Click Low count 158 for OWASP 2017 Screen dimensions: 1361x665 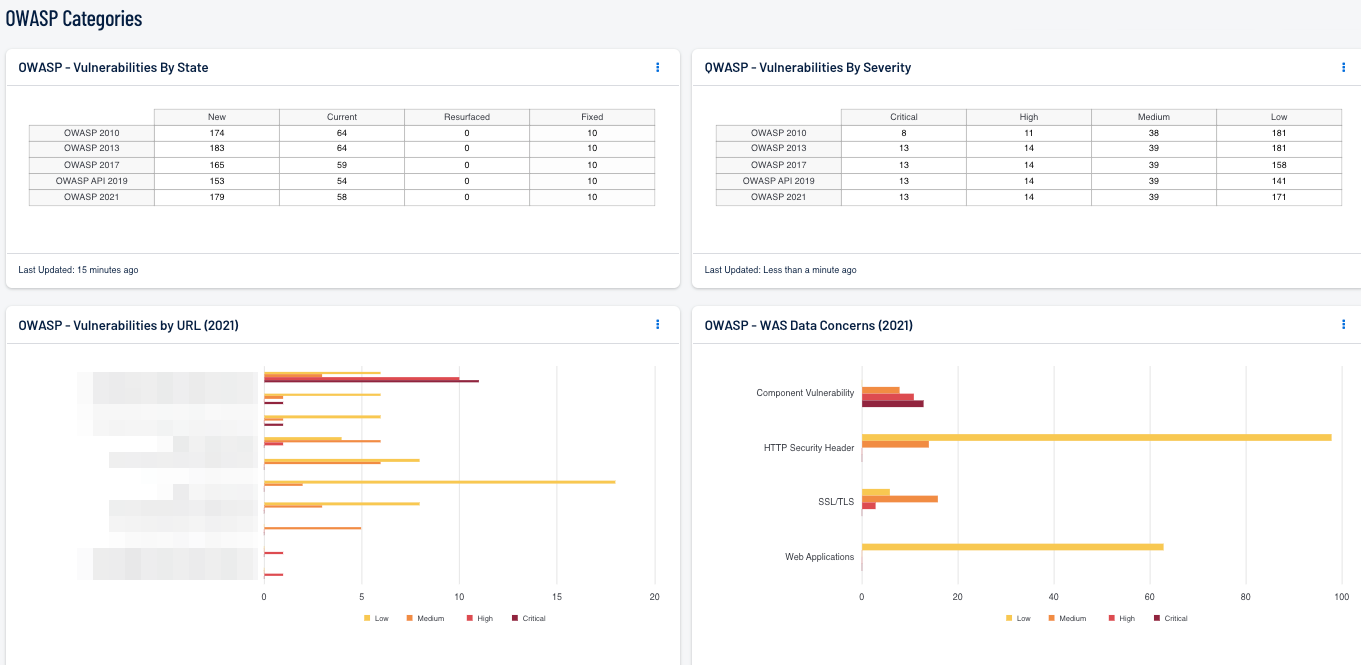1279,165
